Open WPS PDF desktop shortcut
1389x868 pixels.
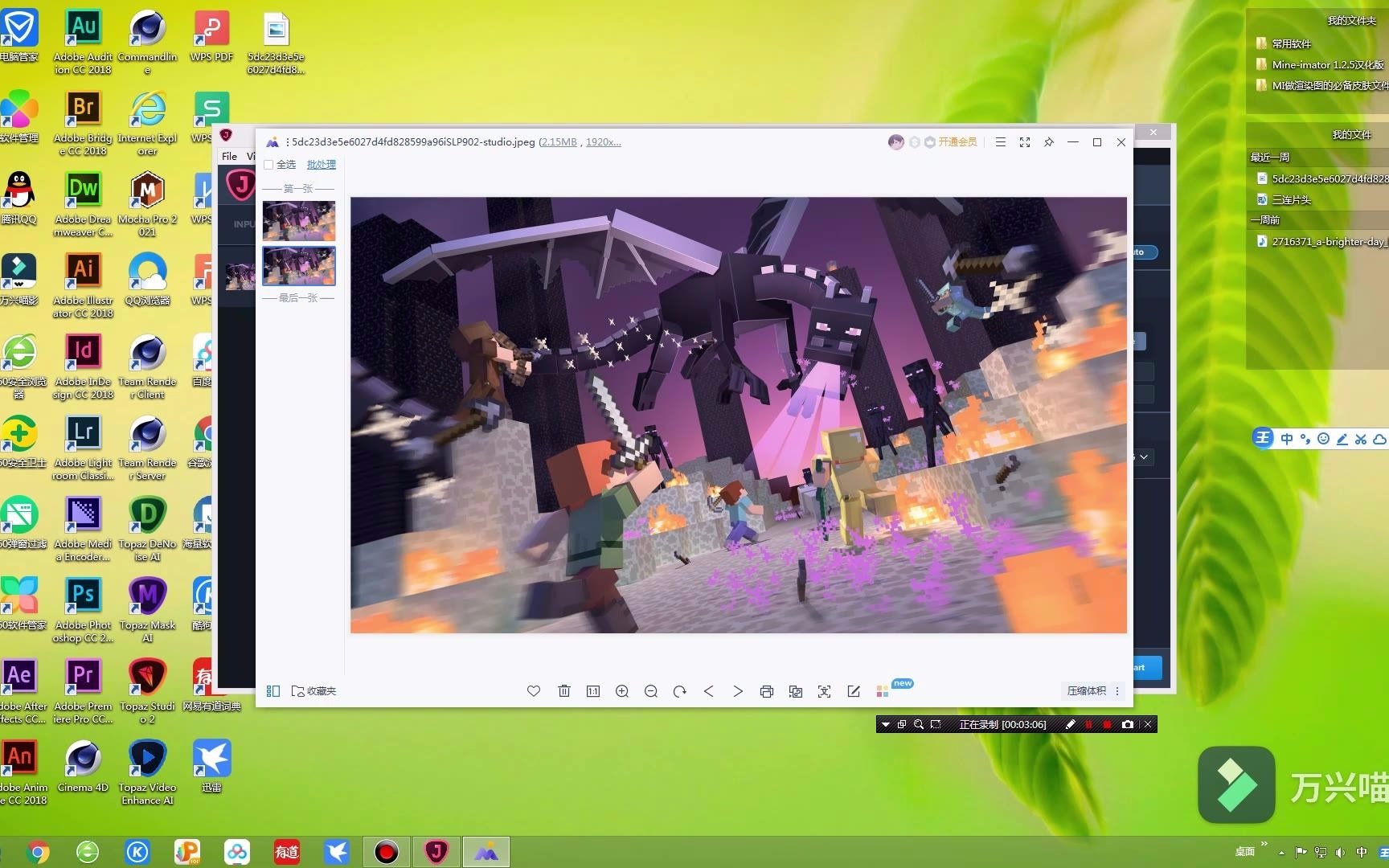tap(211, 35)
